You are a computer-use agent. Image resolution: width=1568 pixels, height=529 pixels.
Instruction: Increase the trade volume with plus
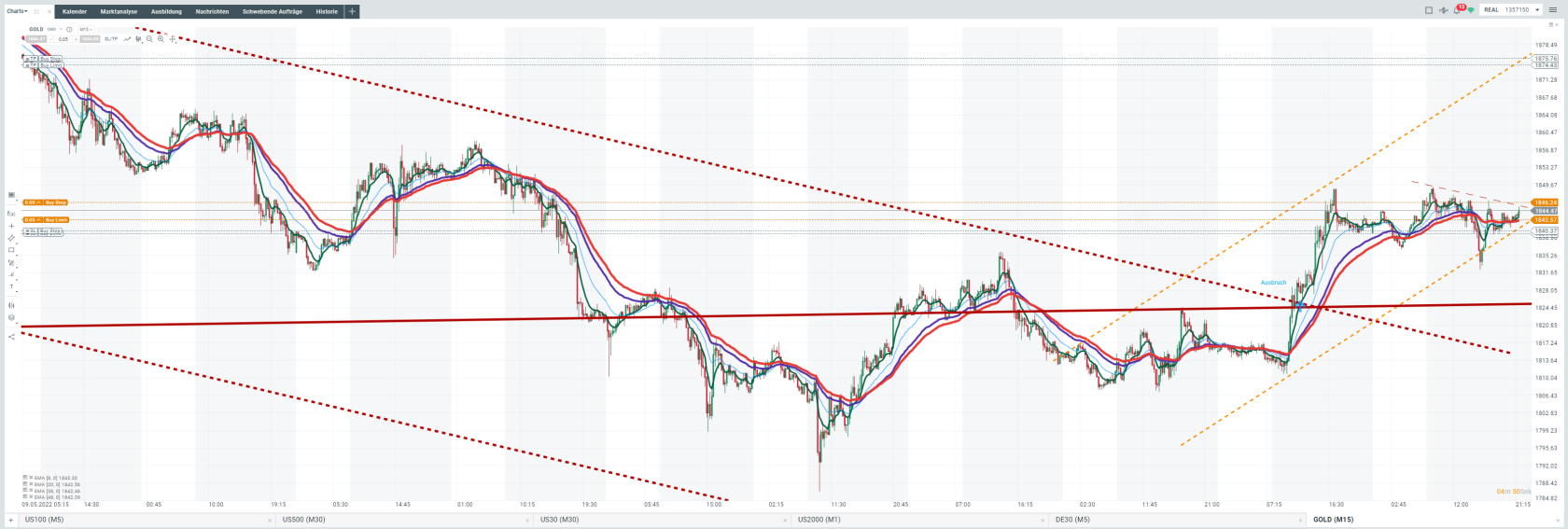click(76, 39)
